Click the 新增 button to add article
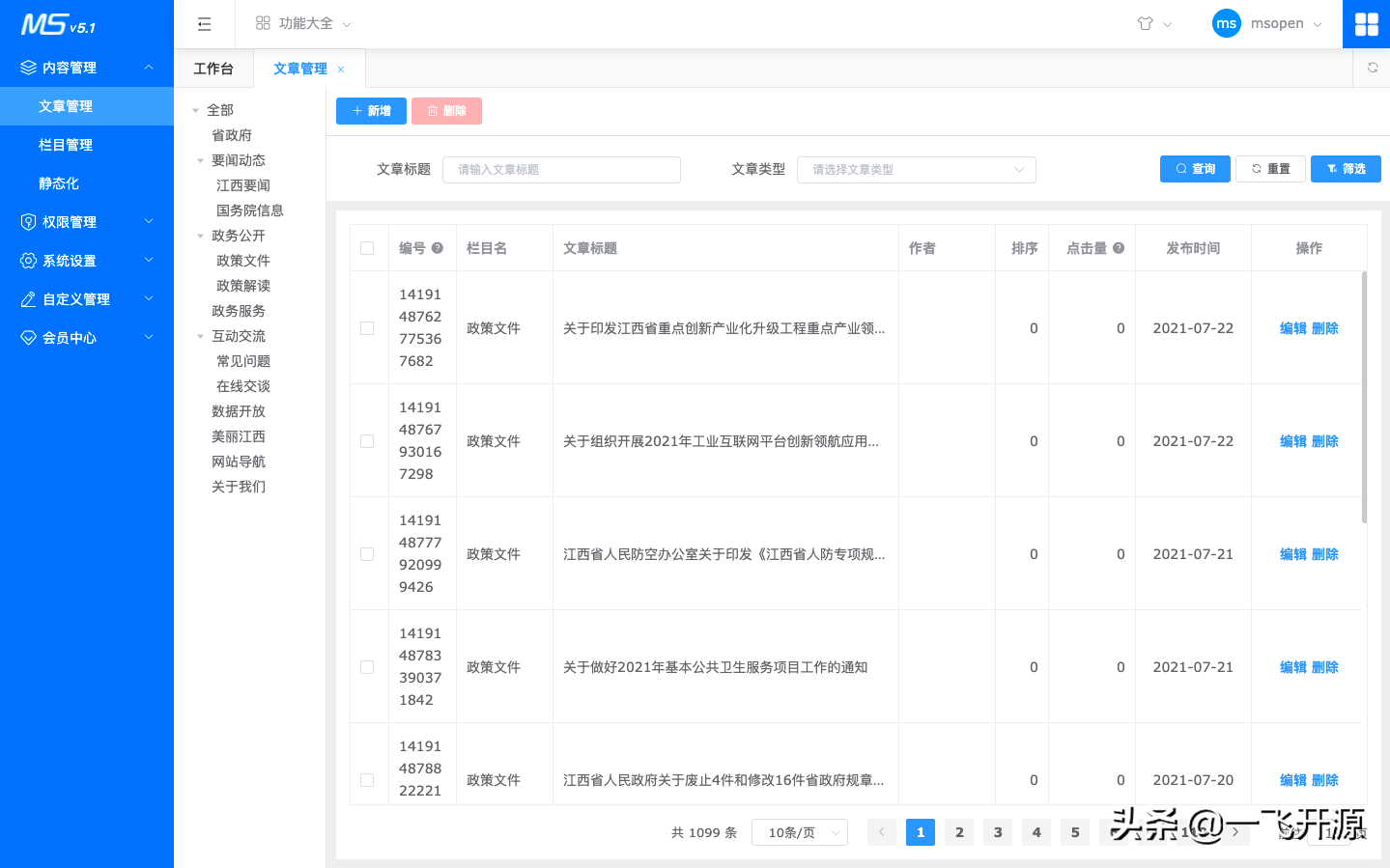The width and height of the screenshot is (1390, 868). (x=371, y=110)
